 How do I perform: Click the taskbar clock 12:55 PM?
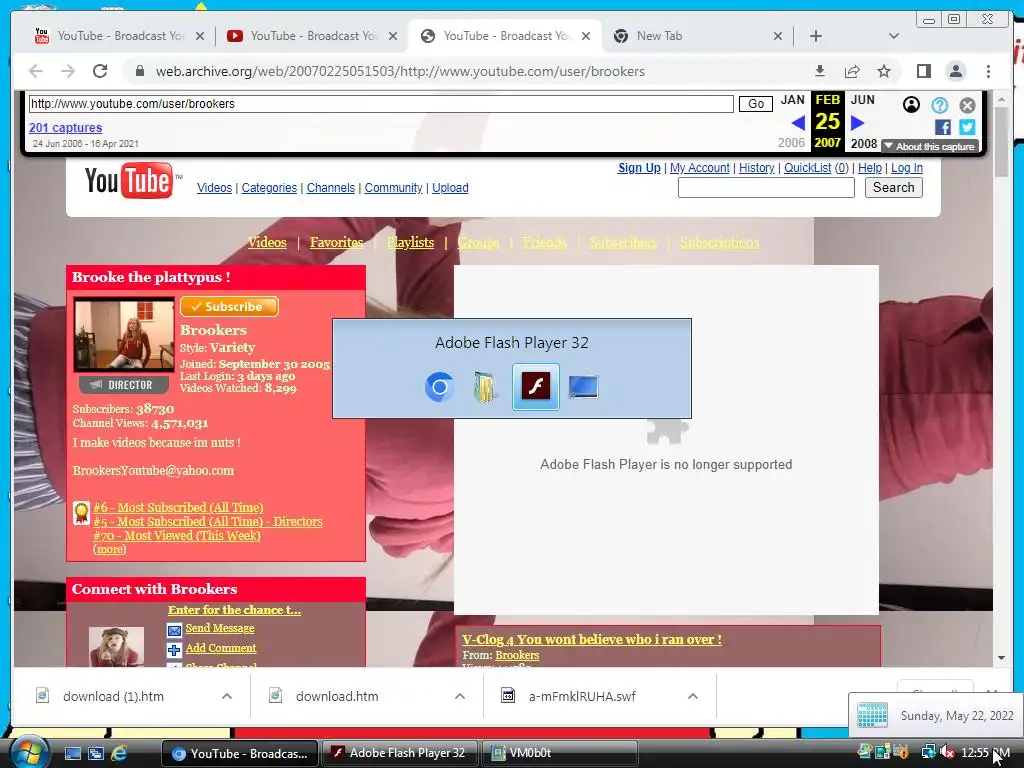pyautogui.click(x=985, y=753)
